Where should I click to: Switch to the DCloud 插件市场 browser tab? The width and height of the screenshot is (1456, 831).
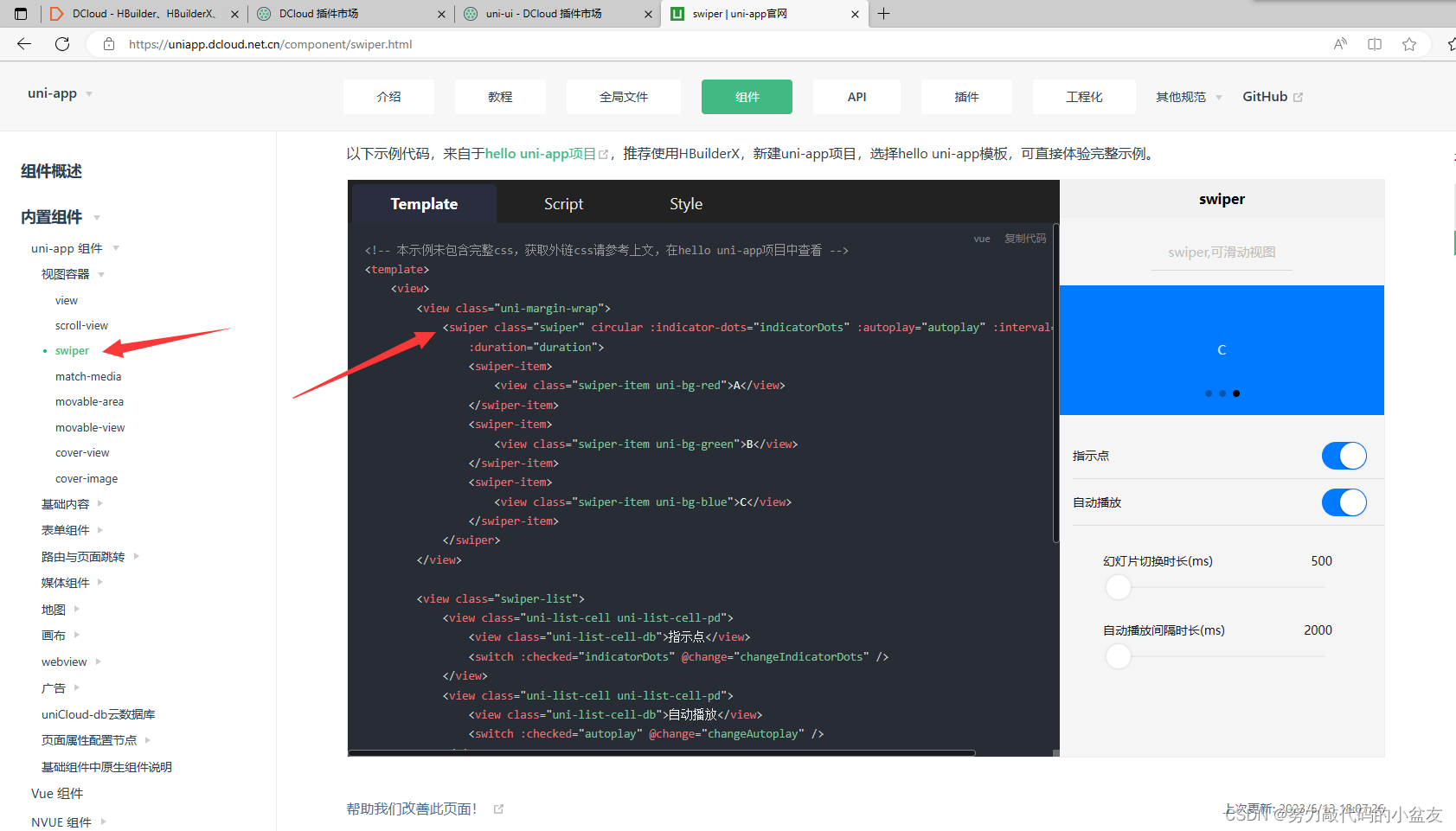[x=350, y=14]
